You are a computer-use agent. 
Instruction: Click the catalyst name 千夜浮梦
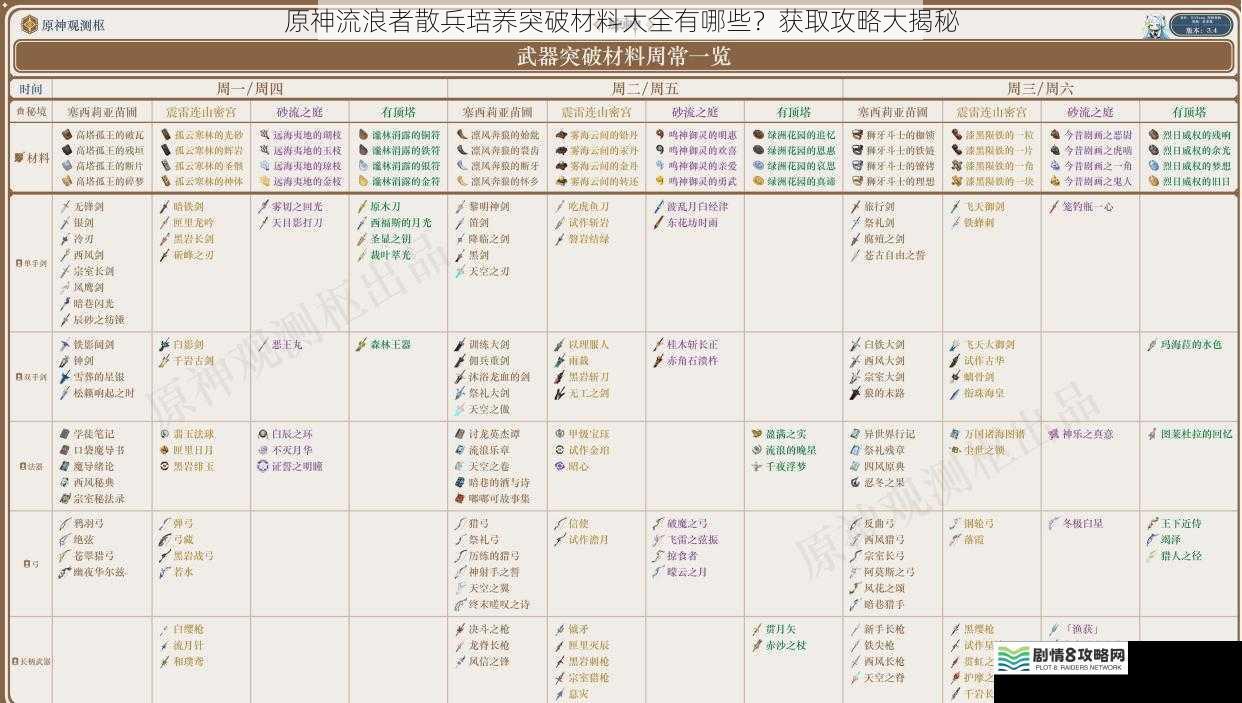pos(786,466)
